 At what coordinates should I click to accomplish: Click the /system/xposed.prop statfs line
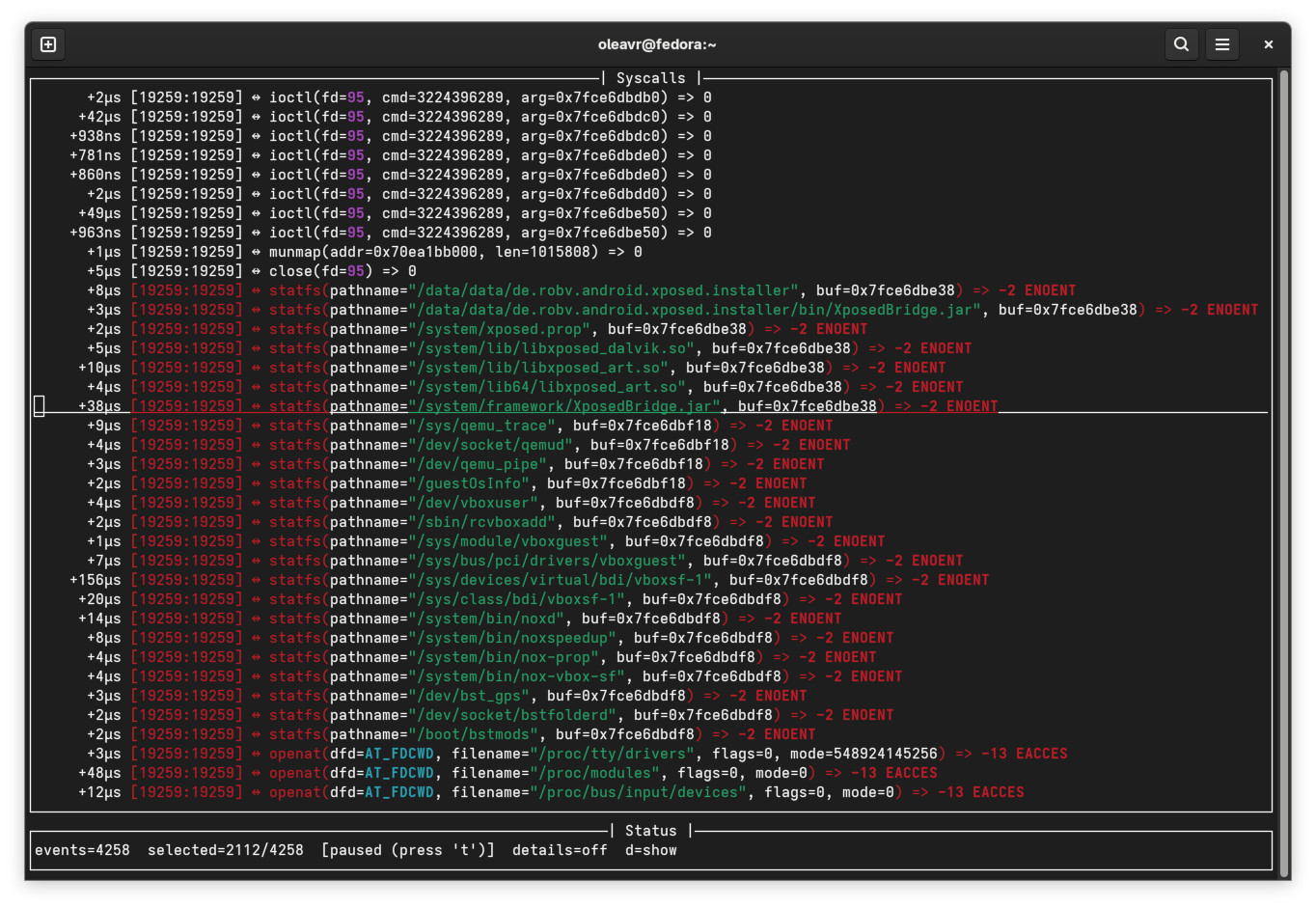(x=567, y=329)
